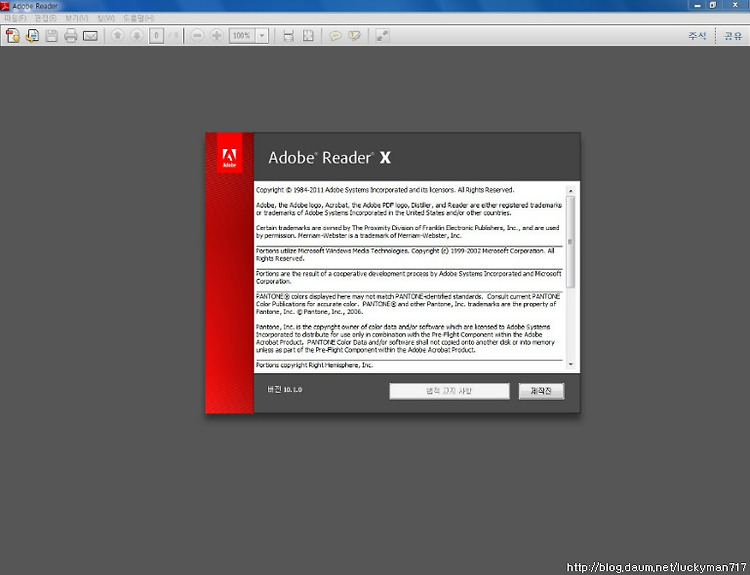Click the Merriam-Webster trademark paragraph
This screenshot has width=750, height=575.
[x=408, y=232]
